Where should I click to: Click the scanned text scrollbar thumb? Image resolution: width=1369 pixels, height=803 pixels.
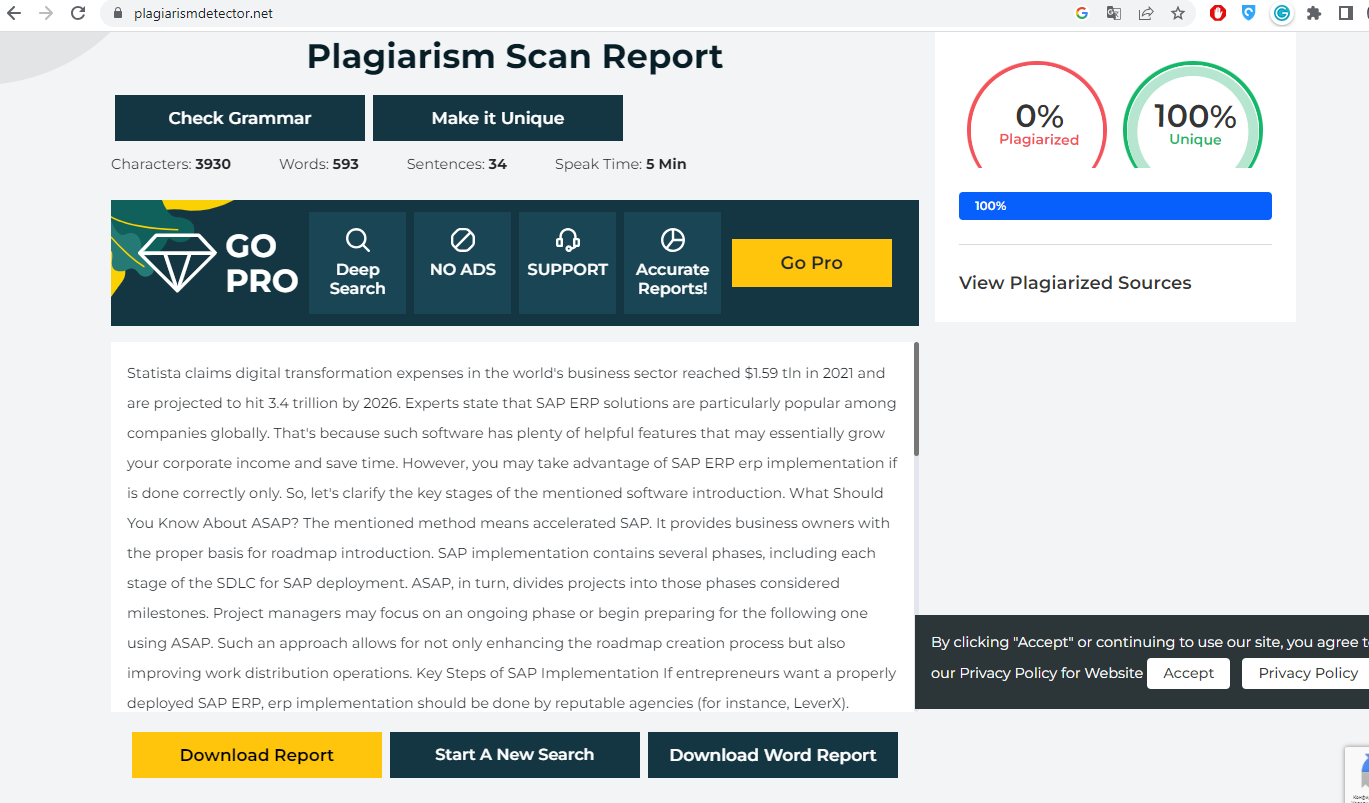916,398
